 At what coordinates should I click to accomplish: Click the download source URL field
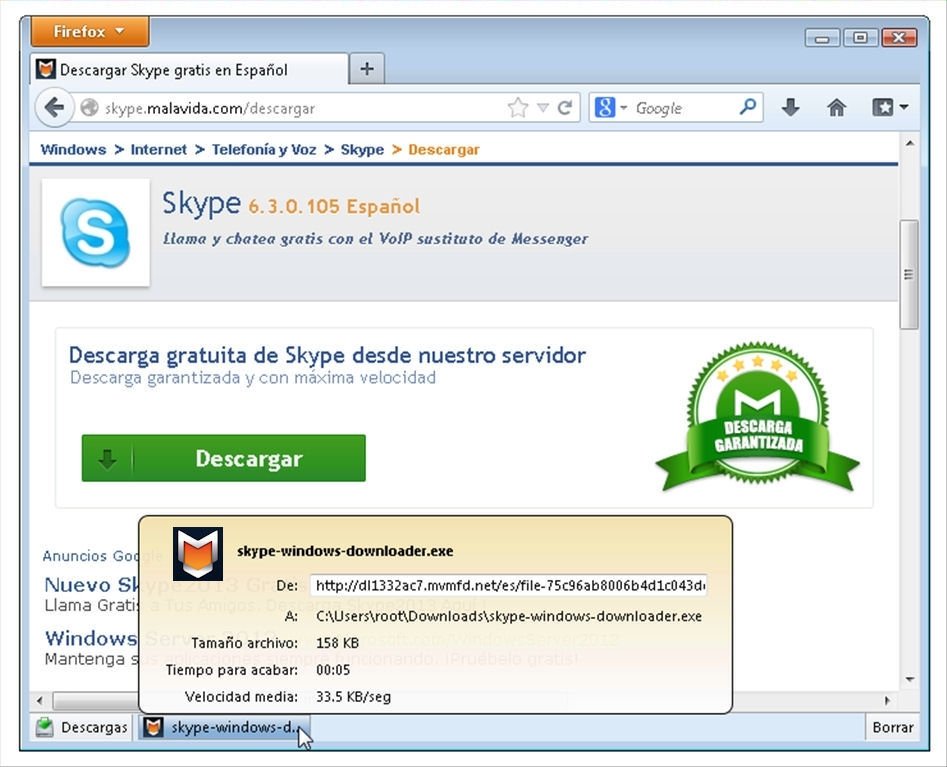click(509, 585)
